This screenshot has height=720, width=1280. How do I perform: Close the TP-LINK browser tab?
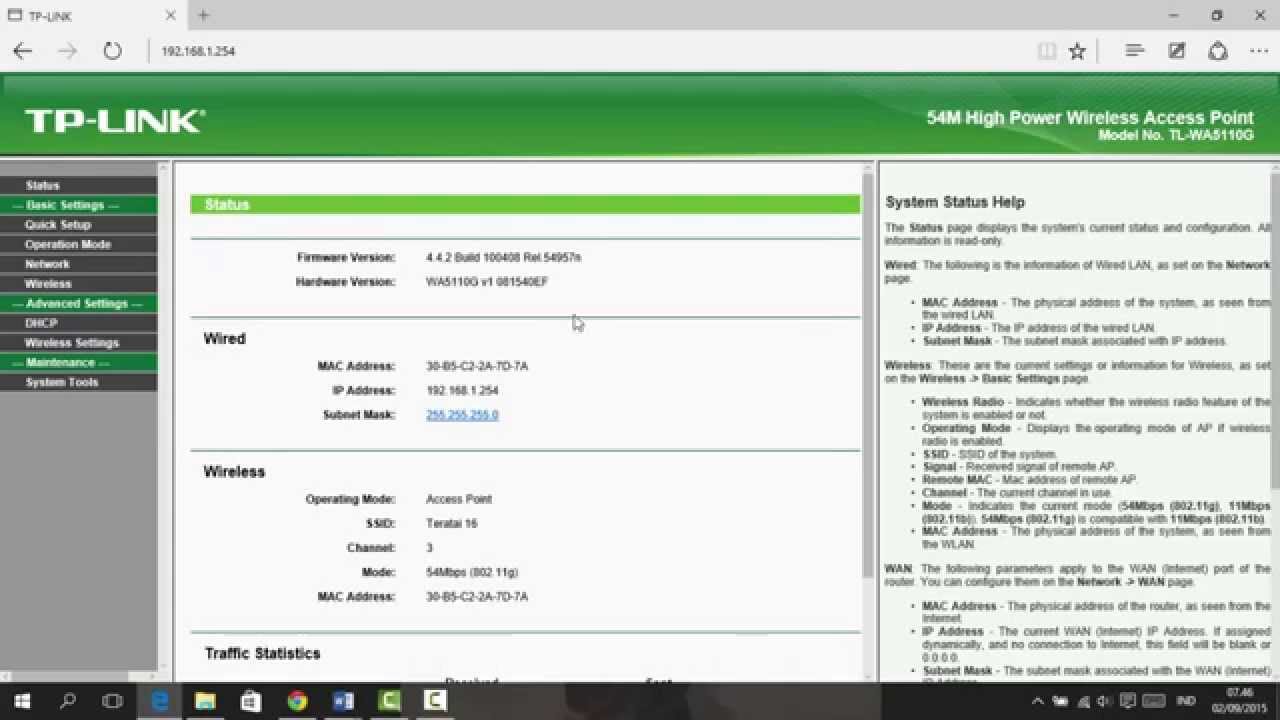tap(170, 15)
